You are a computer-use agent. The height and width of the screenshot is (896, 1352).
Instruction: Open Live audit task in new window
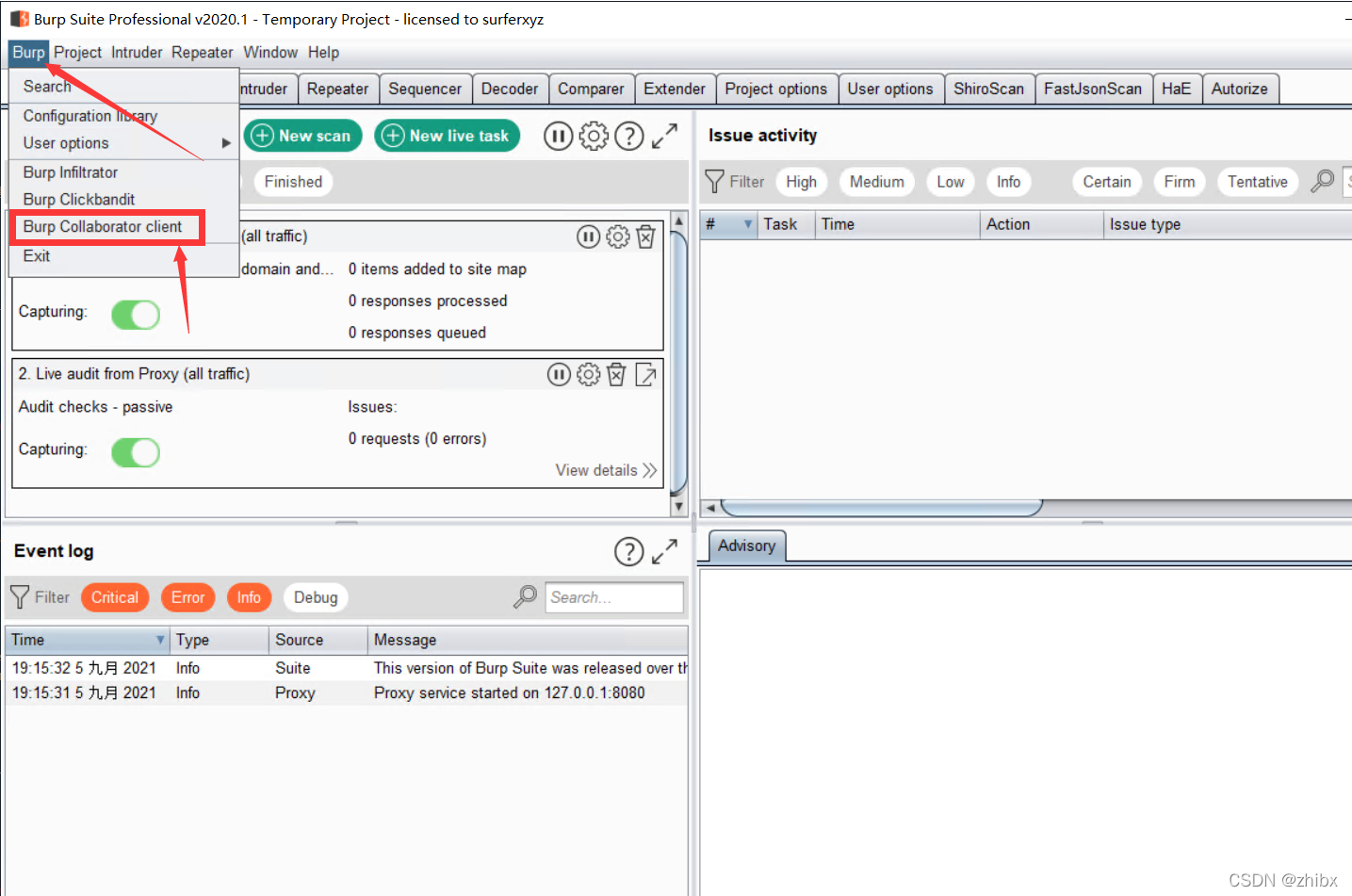(x=646, y=375)
